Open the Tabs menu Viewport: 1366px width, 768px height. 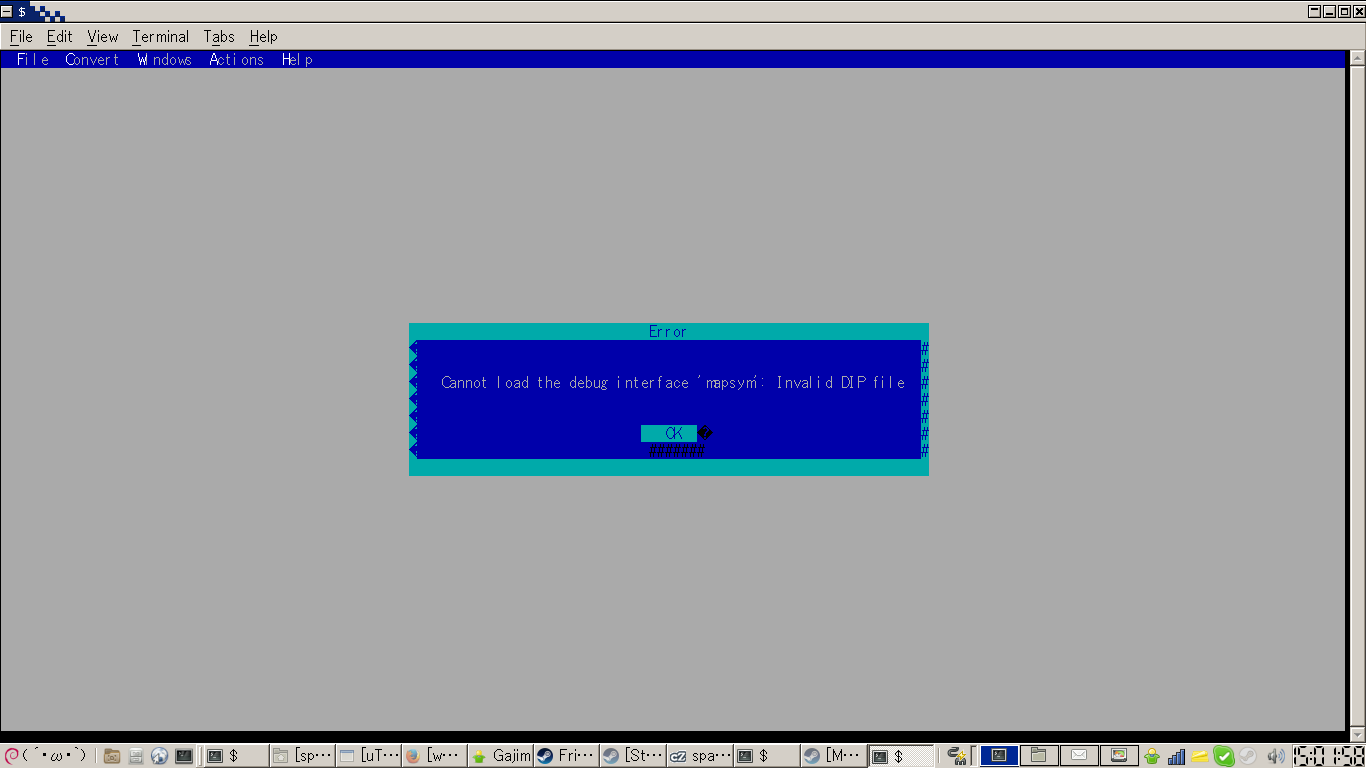[x=219, y=37]
